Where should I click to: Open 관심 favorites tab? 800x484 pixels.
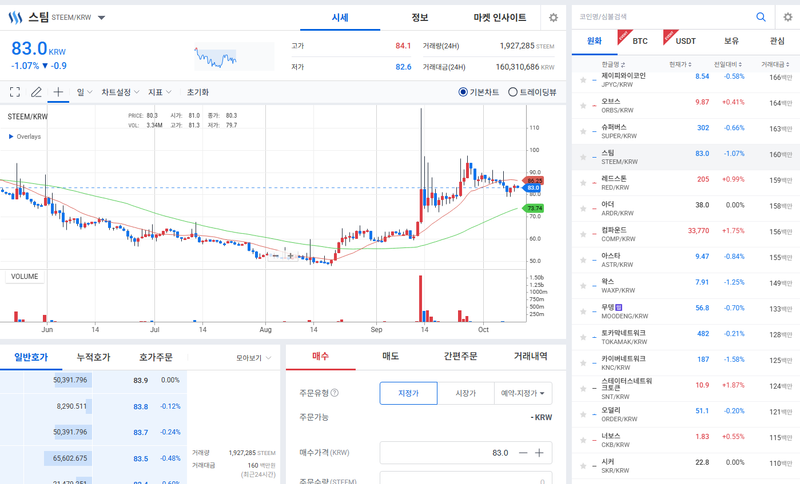[x=777, y=41]
